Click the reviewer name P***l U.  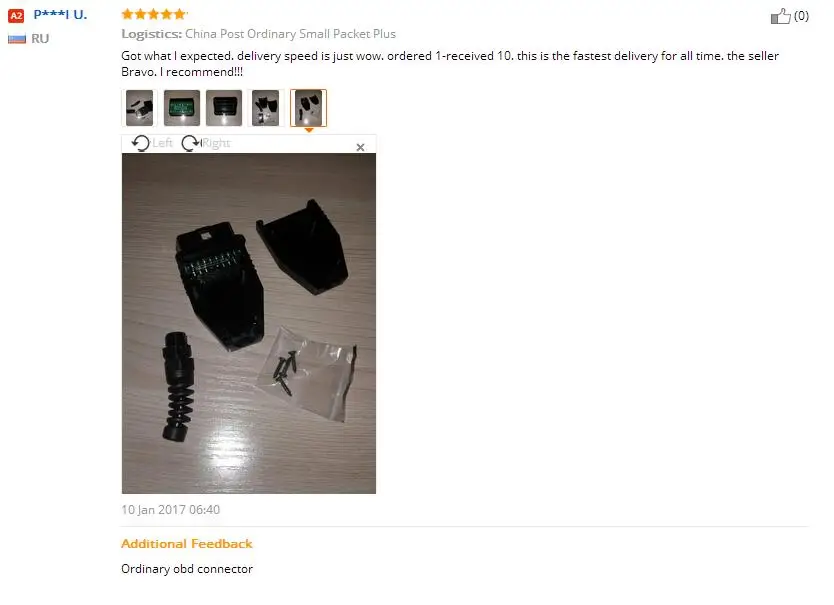click(x=60, y=14)
